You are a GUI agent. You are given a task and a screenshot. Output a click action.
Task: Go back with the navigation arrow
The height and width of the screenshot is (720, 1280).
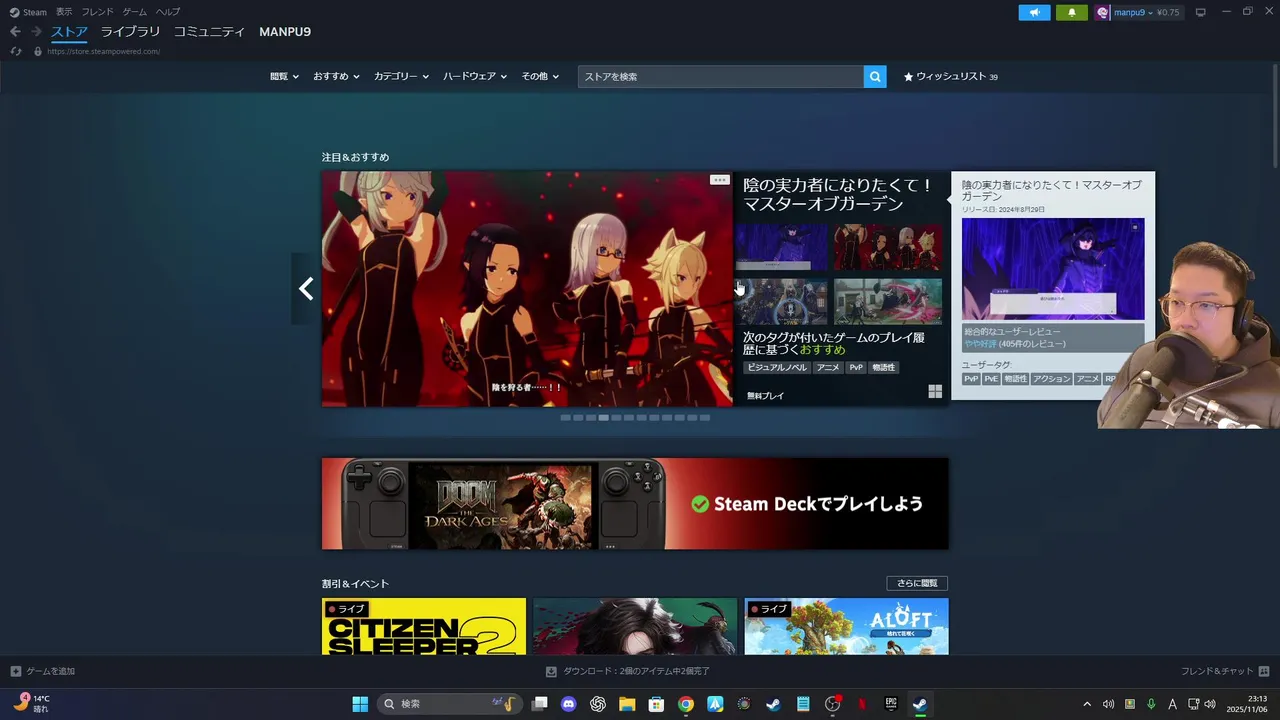coord(15,32)
